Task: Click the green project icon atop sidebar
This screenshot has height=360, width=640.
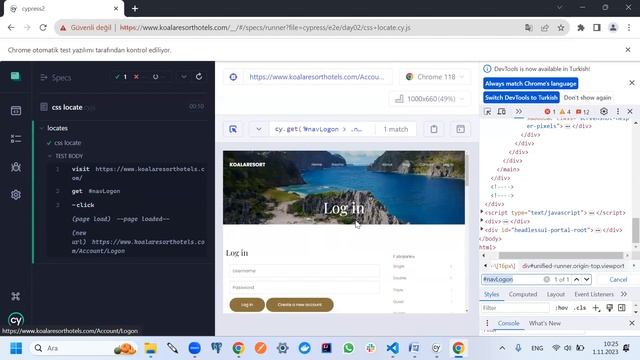Action: click(16, 76)
